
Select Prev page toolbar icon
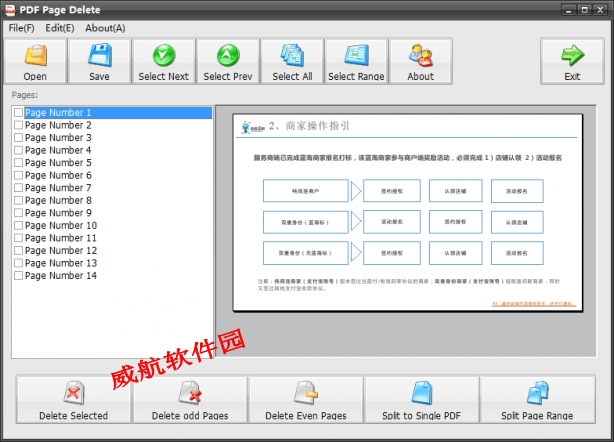[228, 61]
